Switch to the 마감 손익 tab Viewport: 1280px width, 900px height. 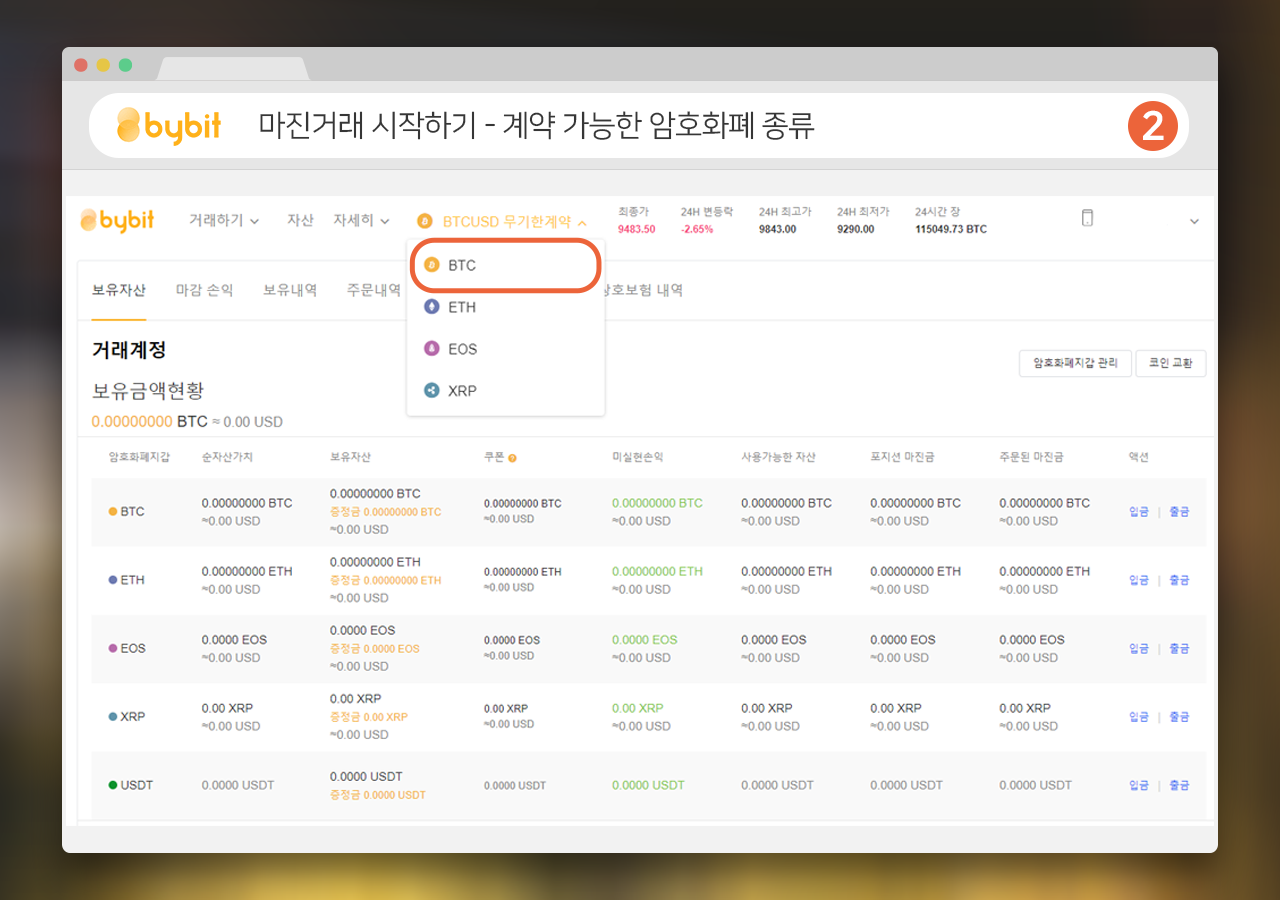coord(205,290)
